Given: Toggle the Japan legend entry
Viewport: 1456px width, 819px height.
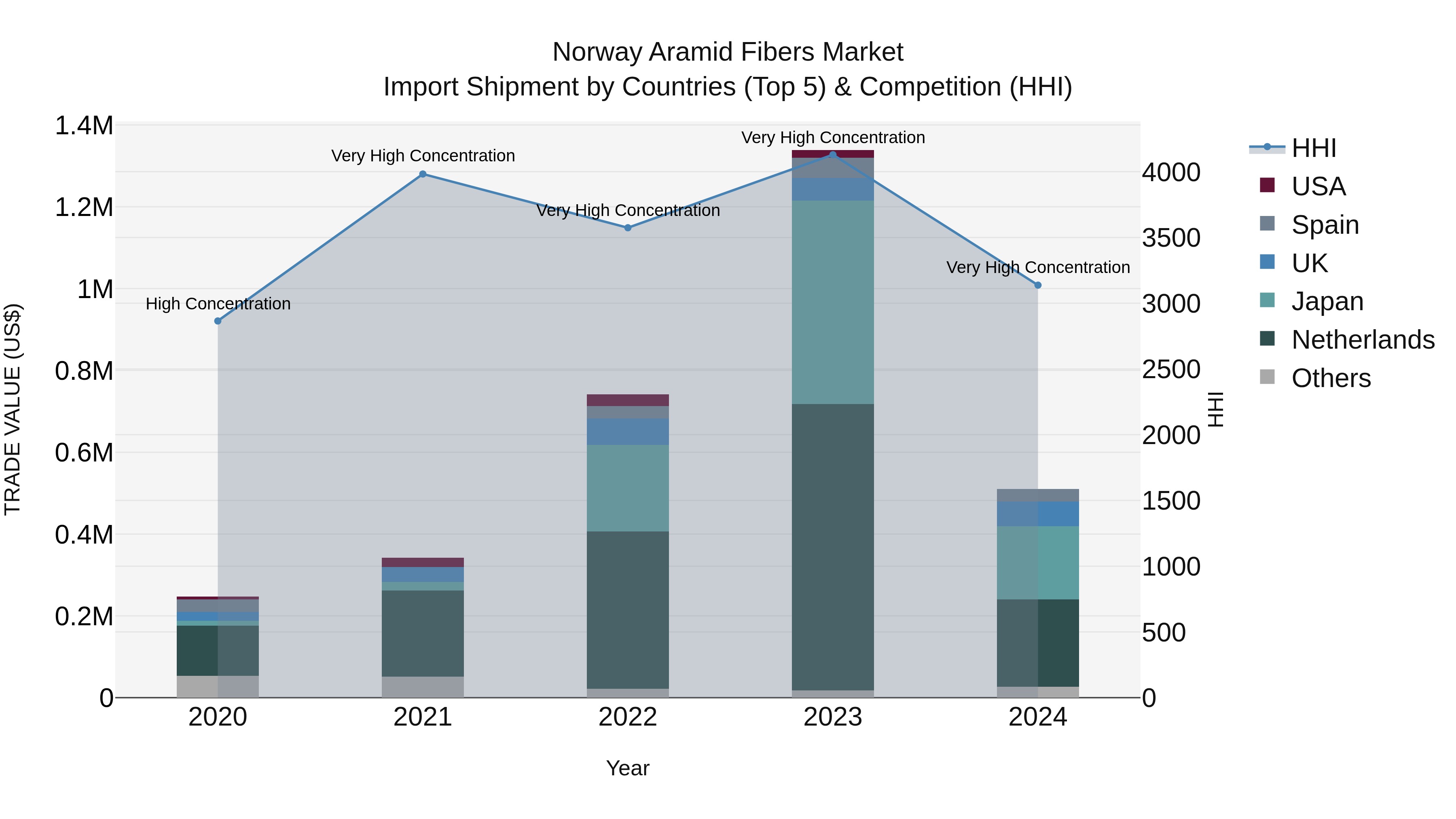Looking at the screenshot, I should 1311,301.
